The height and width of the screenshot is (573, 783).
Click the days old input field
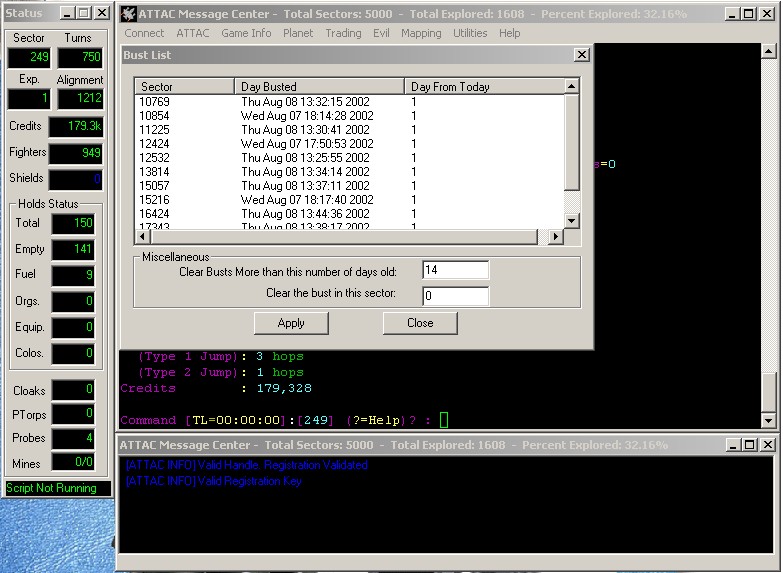[x=455, y=270]
